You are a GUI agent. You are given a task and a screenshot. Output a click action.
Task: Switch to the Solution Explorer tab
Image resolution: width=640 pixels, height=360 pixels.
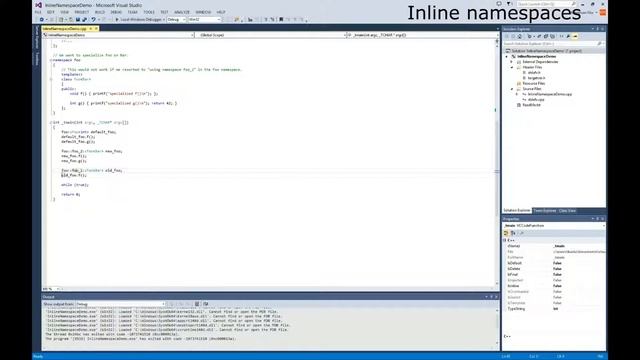tap(517, 211)
